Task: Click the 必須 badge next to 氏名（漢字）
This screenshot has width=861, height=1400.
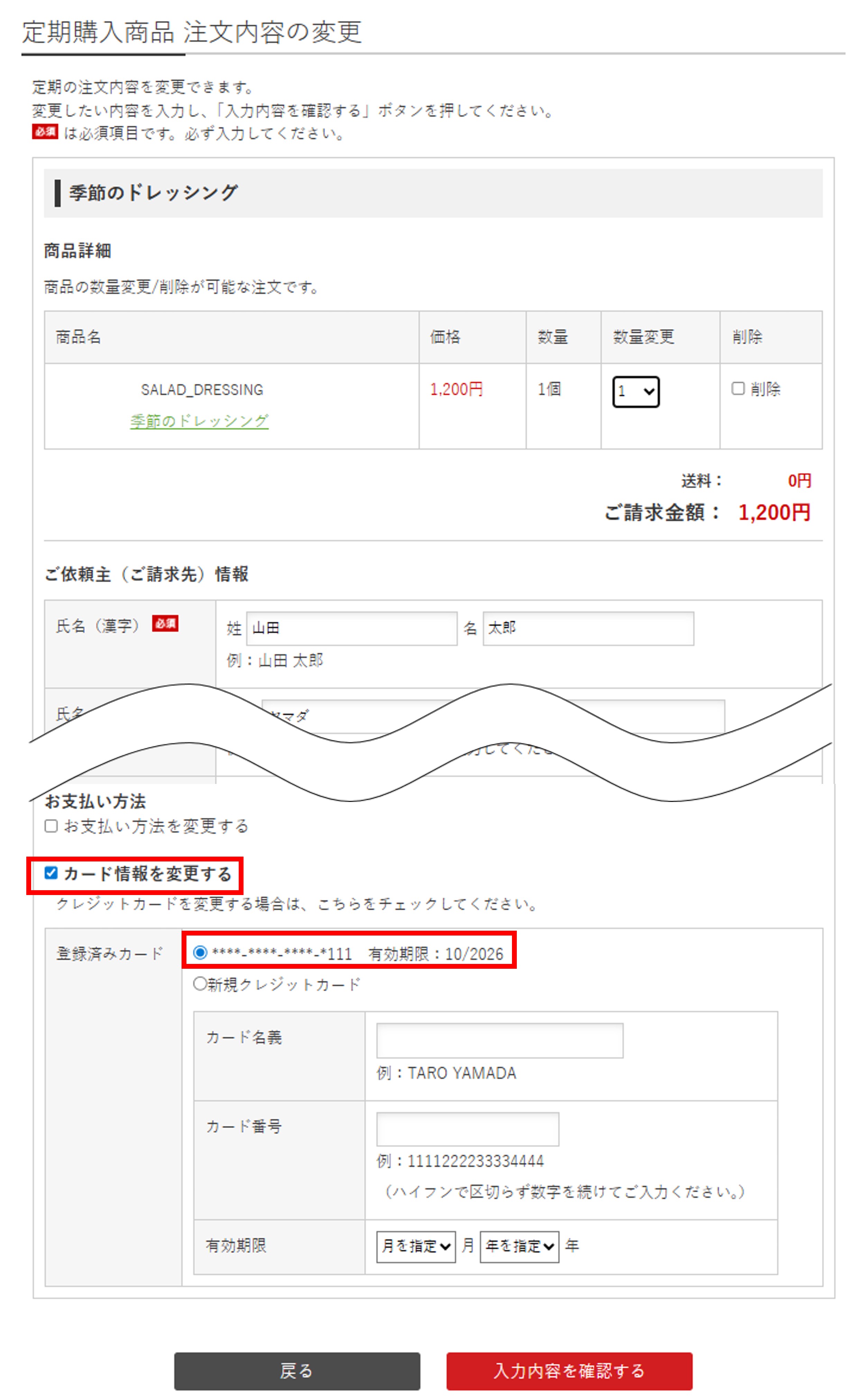Action: [x=165, y=624]
